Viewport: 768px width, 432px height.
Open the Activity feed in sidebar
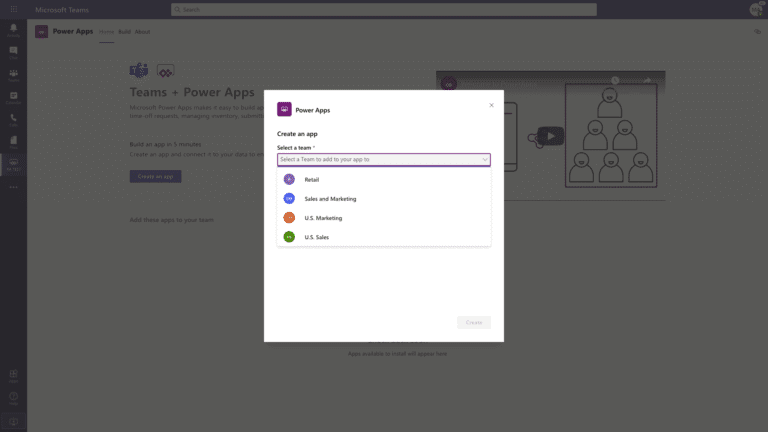[13, 30]
